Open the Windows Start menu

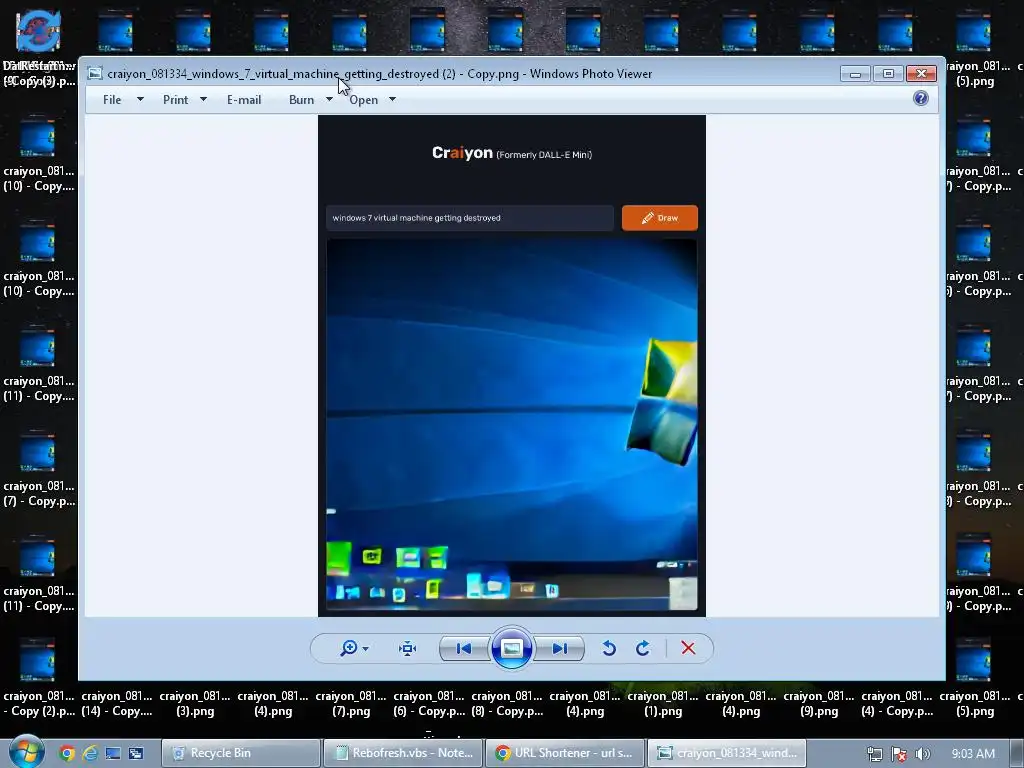click(26, 752)
